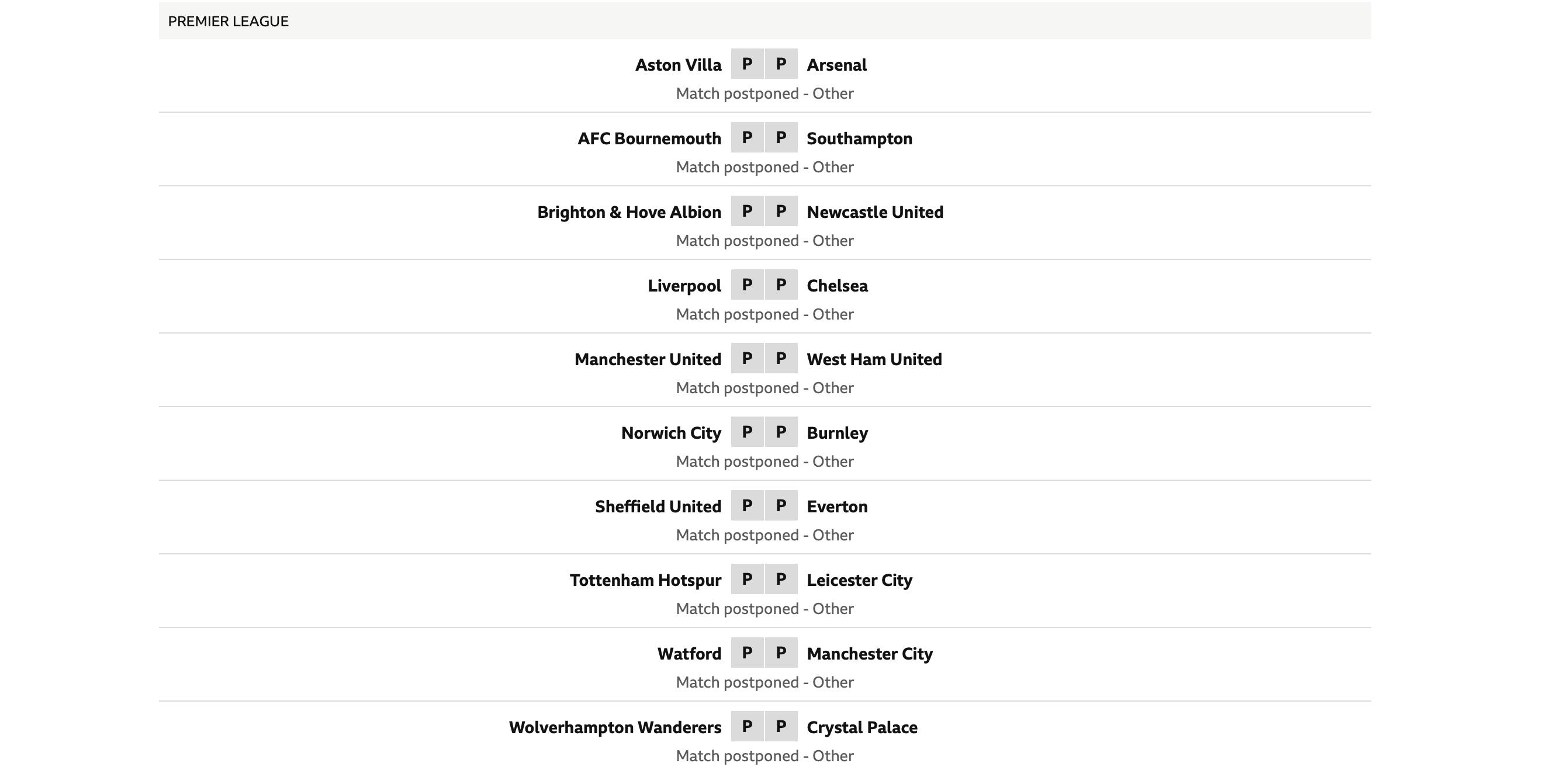Image resolution: width=1543 pixels, height=784 pixels.
Task: Open the Manchester United team name
Action: 648,359
